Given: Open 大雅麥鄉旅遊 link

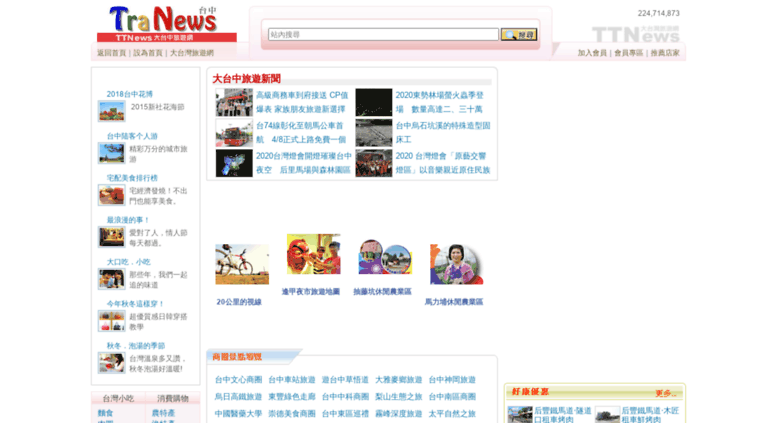Looking at the screenshot, I should coord(398,380).
